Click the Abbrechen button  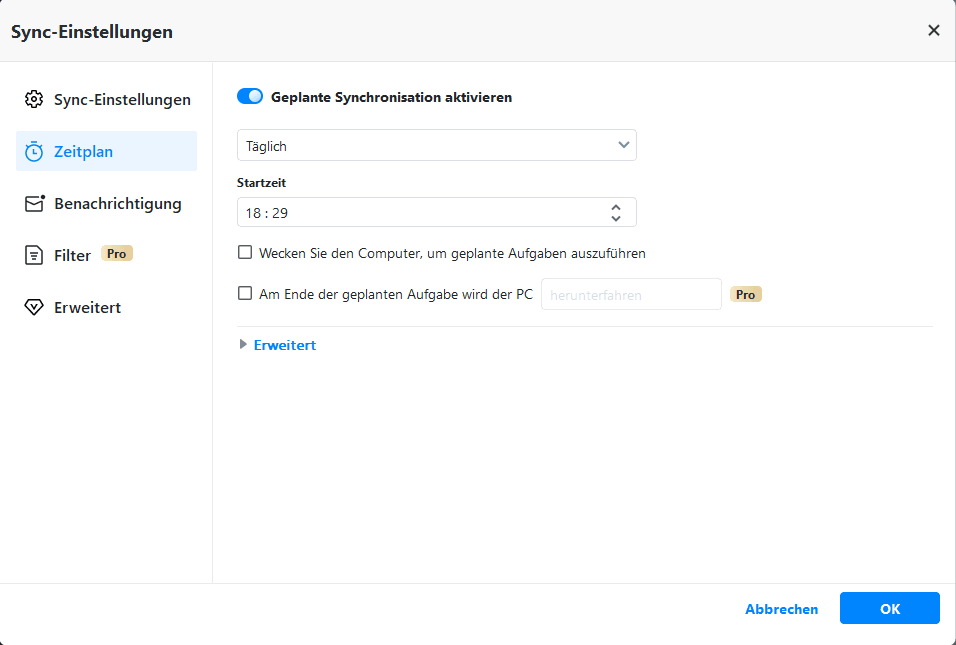(781, 609)
